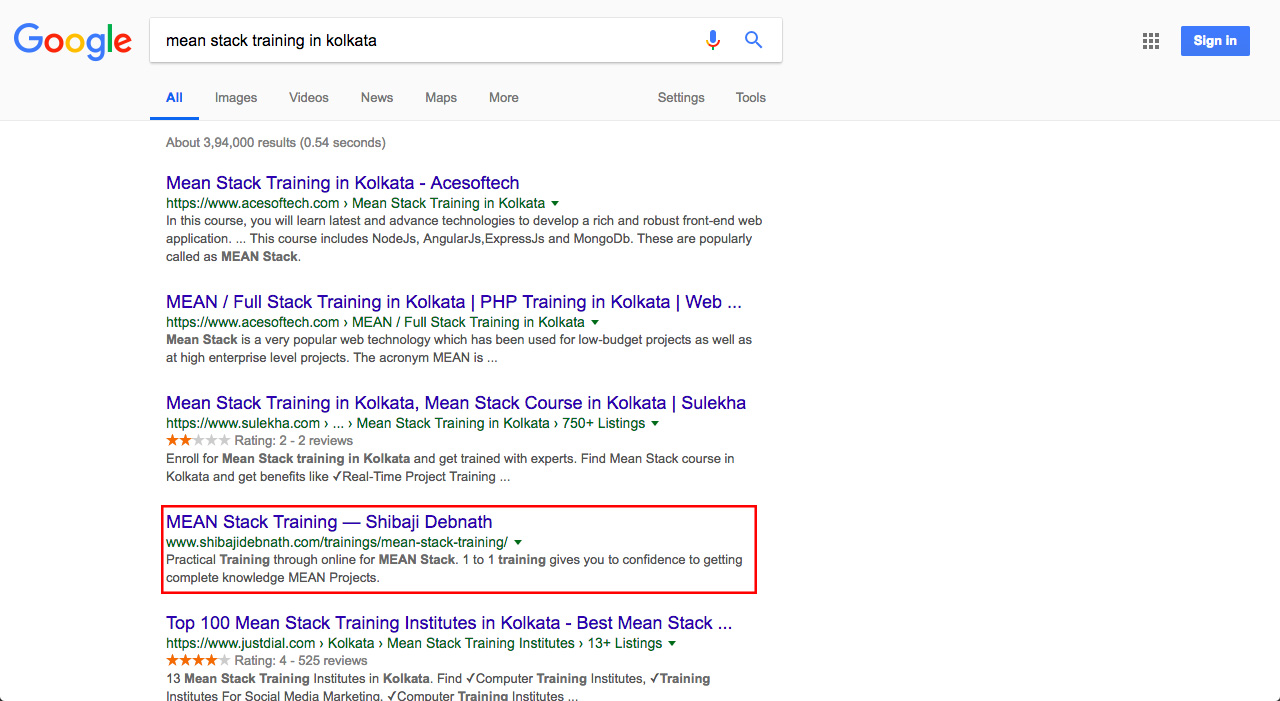Viewport: 1280px width, 701px height.
Task: Expand dropdown arrow beside MEAN / Full Stack URL
Action: [x=595, y=323]
